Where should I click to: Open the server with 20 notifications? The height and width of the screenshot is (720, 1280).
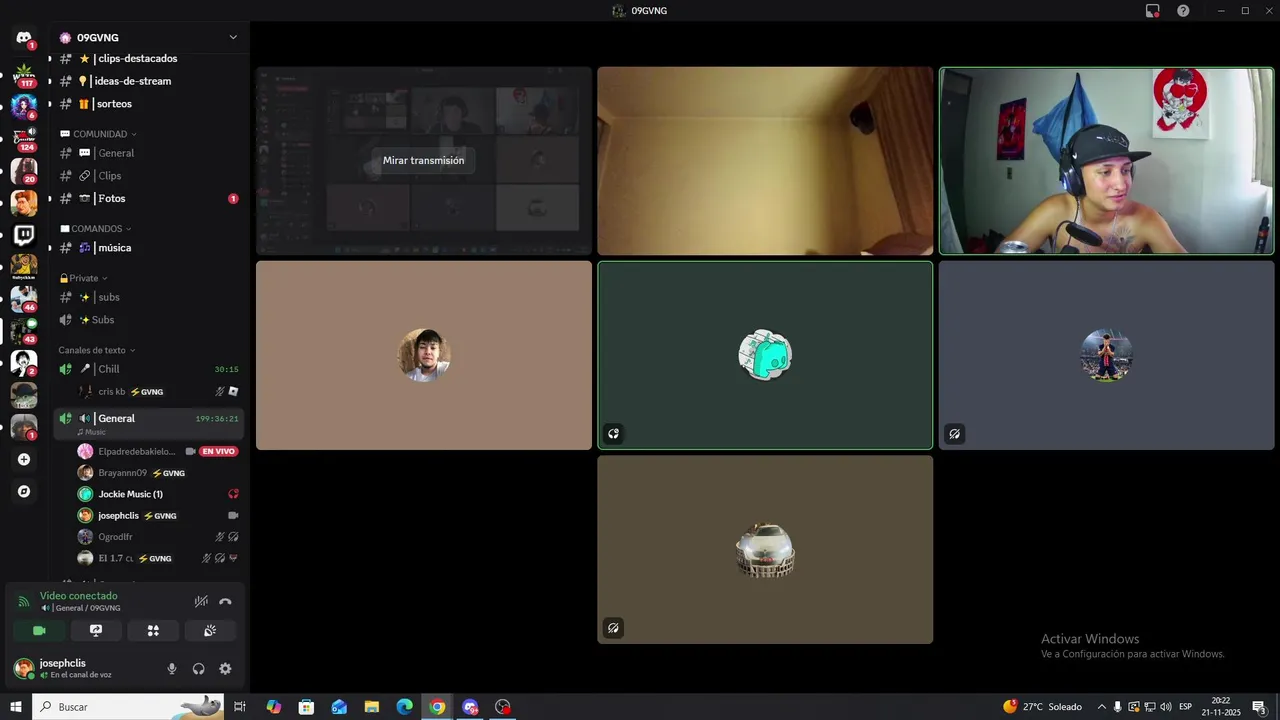pyautogui.click(x=24, y=171)
